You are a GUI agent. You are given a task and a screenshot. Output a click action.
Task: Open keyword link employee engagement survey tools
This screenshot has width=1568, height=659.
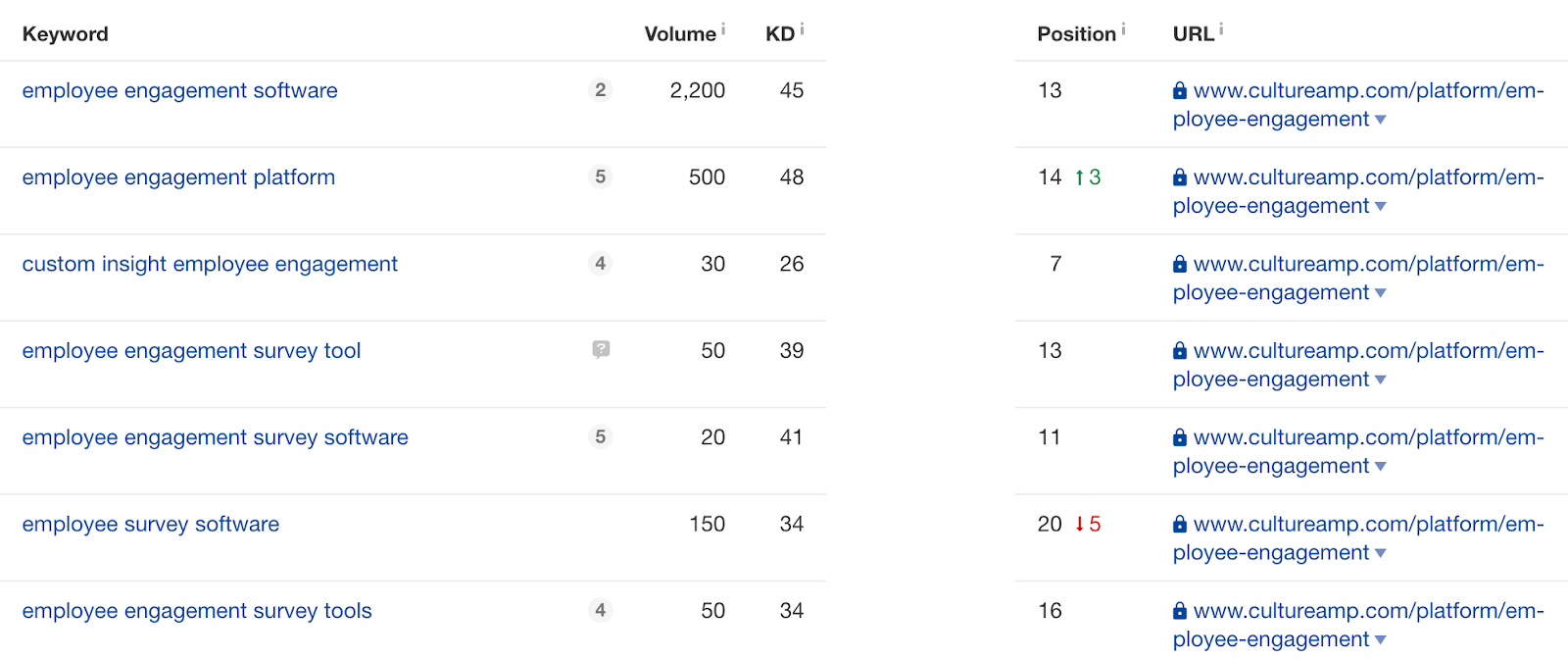pyautogui.click(x=197, y=611)
